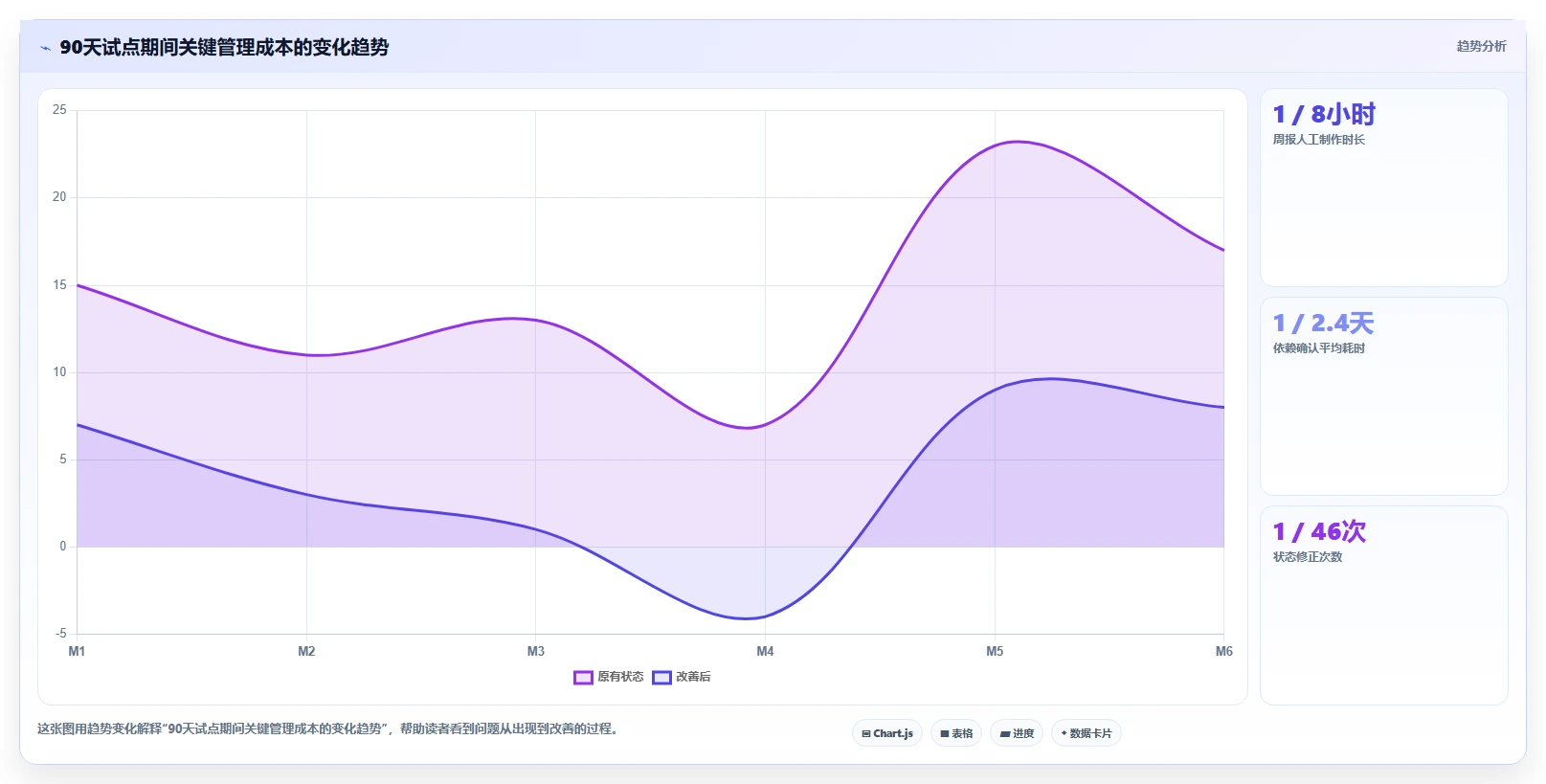1546x784 pixels.
Task: Click the 表格 tag chip
Action: [956, 733]
